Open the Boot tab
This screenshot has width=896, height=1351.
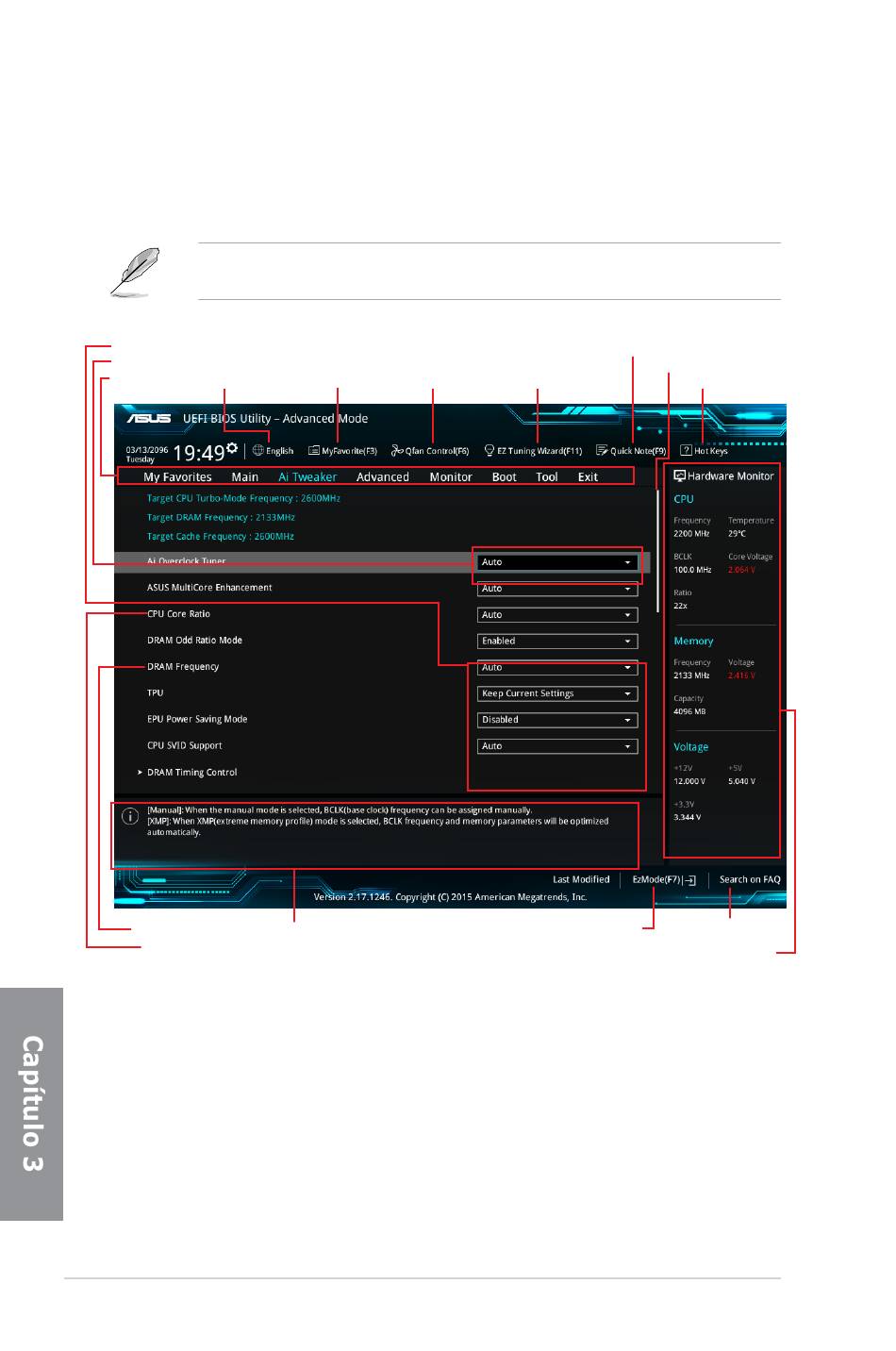click(x=505, y=477)
